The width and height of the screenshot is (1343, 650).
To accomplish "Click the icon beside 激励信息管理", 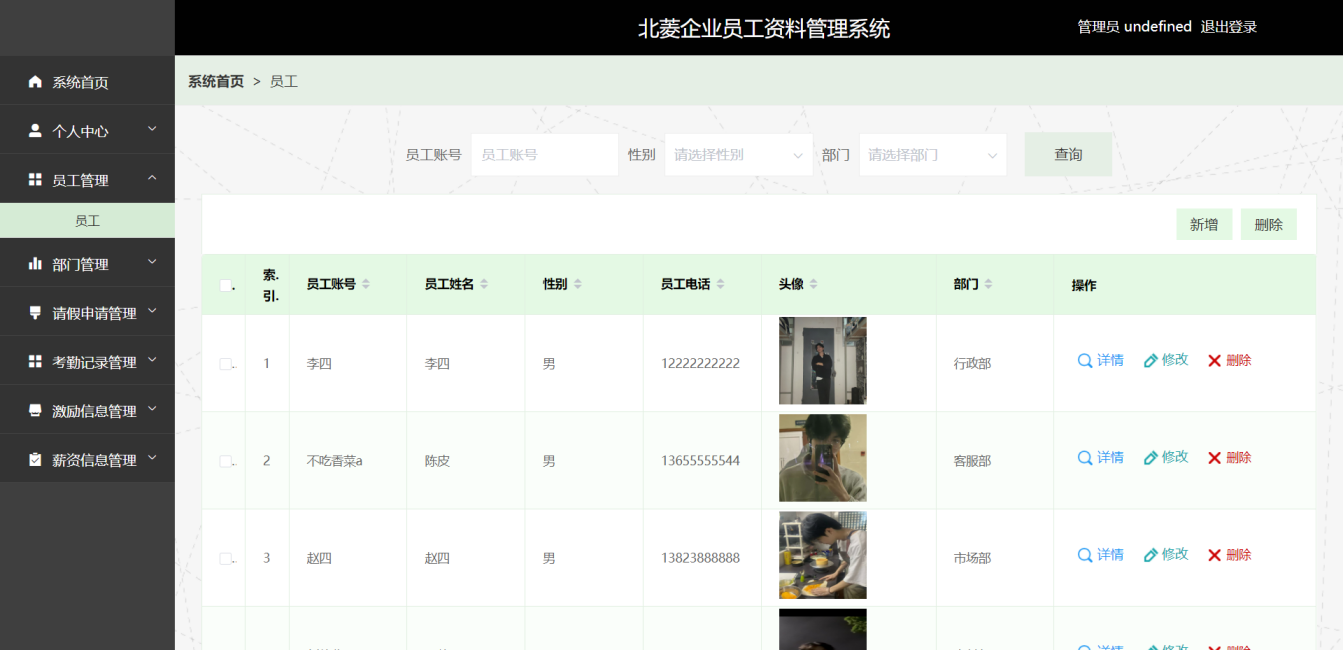I will point(35,410).
